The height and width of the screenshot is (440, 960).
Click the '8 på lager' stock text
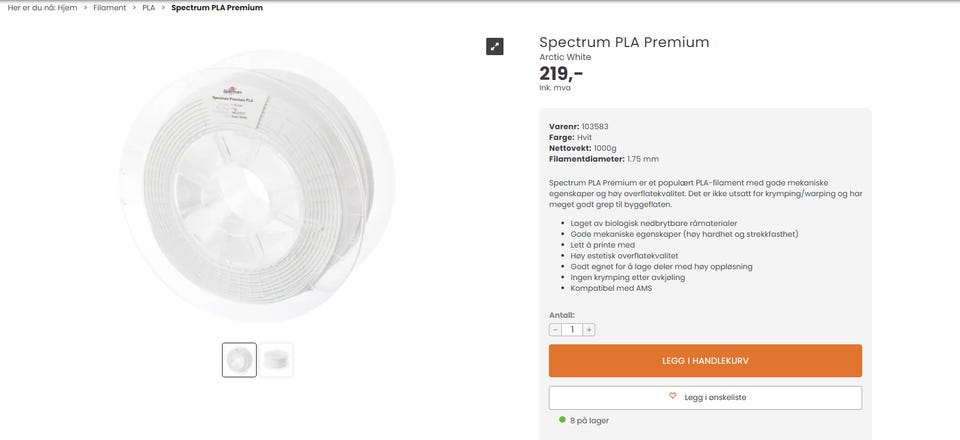pyautogui.click(x=590, y=420)
